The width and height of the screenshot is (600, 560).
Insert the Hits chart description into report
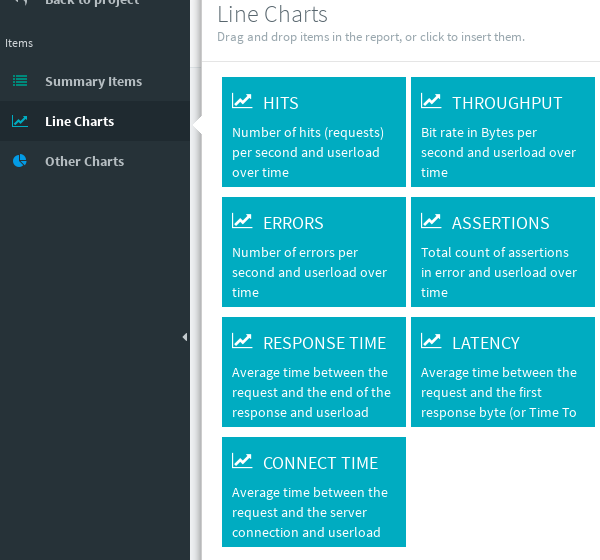(308, 152)
